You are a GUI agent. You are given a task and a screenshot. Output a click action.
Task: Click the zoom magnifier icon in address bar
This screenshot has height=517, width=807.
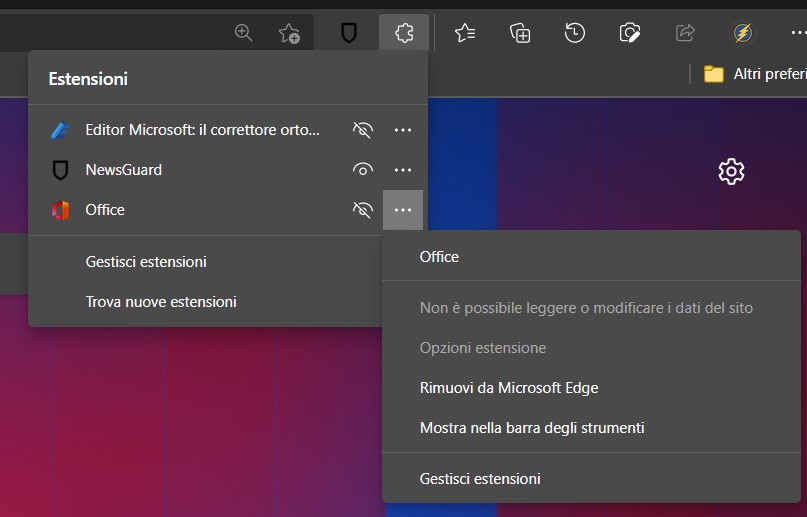243,33
